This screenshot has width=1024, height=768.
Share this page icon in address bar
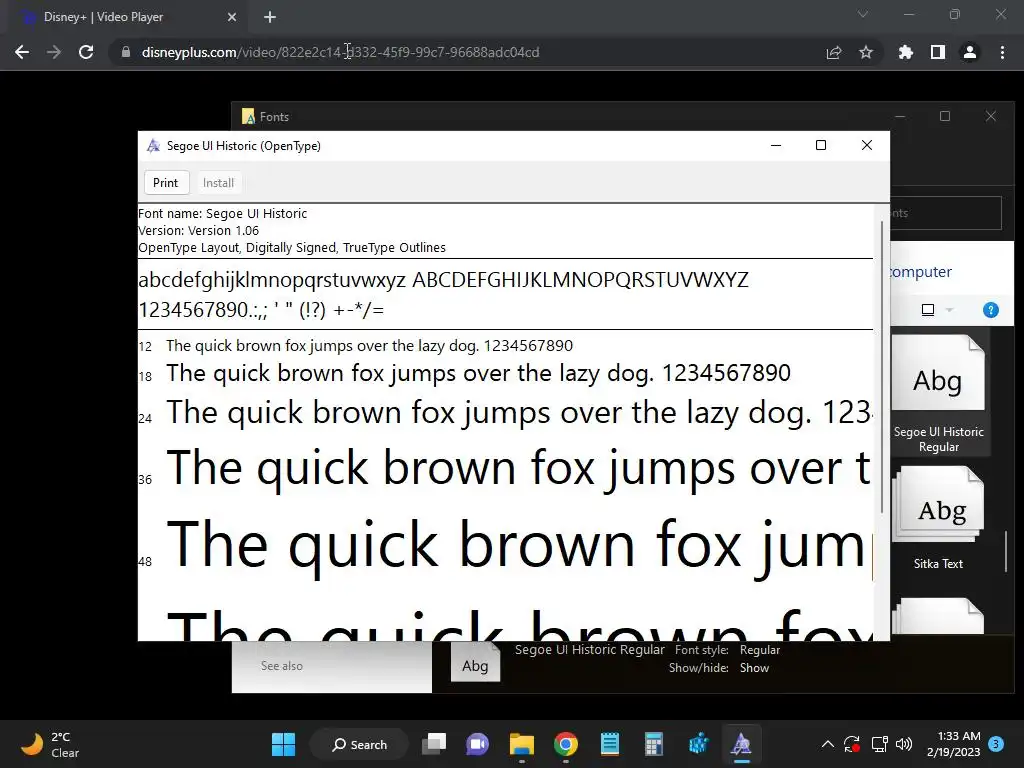point(834,52)
